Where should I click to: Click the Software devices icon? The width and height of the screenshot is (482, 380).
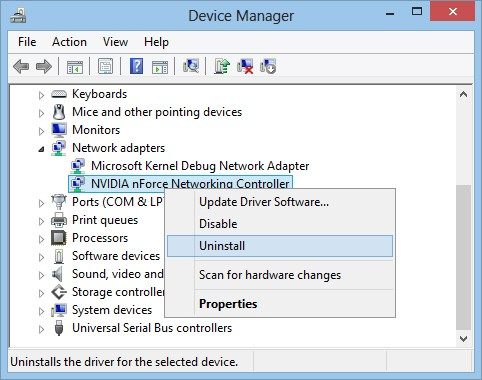click(59, 256)
